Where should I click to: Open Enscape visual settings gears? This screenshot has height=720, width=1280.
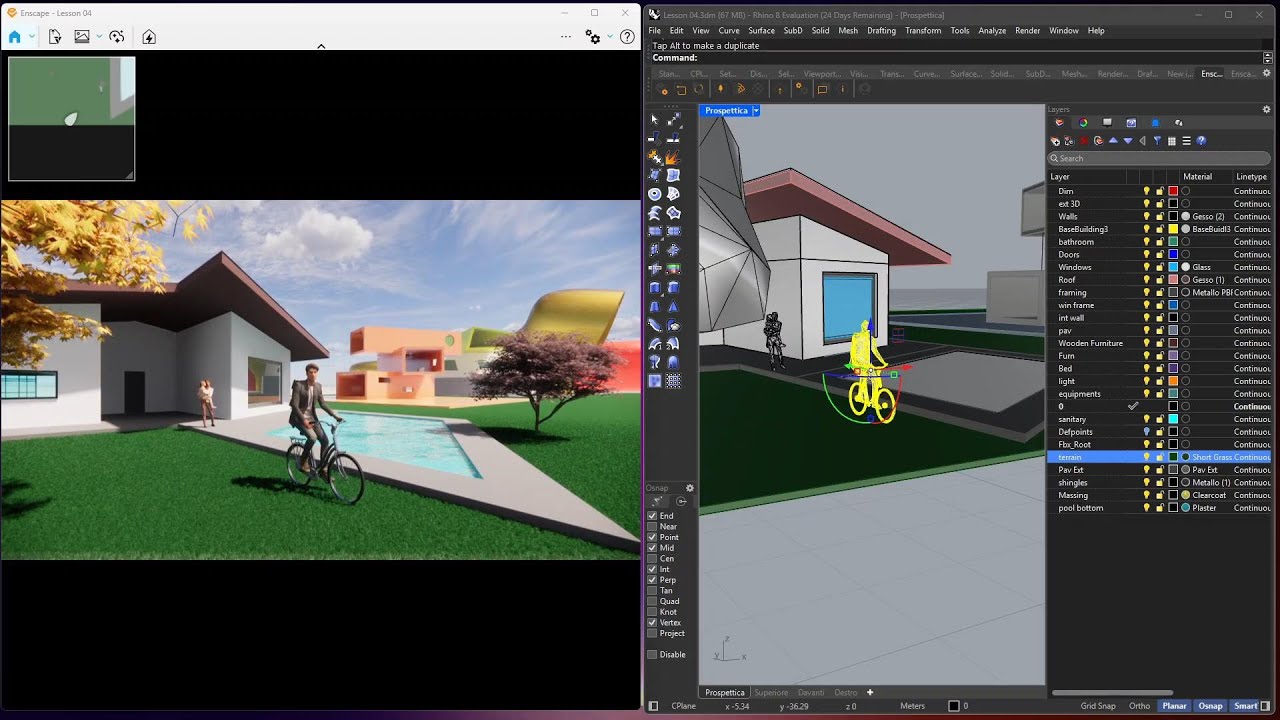point(592,37)
